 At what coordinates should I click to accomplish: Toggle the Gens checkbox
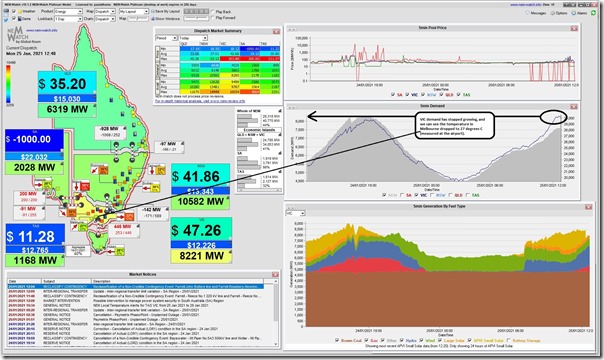14,18
